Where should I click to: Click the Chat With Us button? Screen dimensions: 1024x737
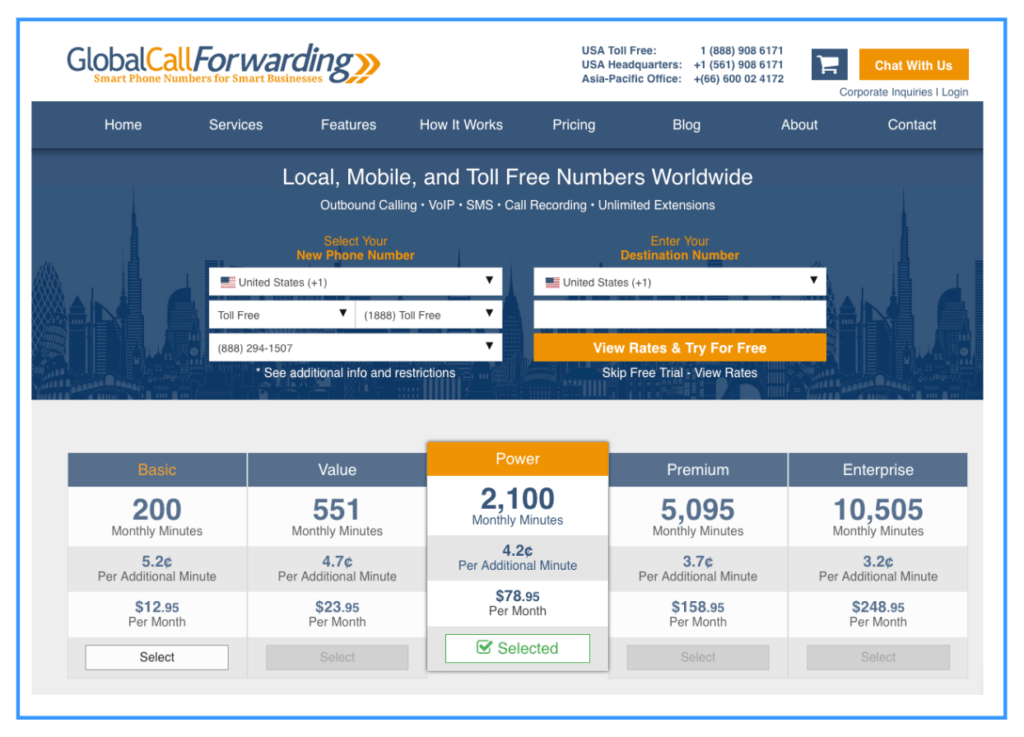(913, 63)
